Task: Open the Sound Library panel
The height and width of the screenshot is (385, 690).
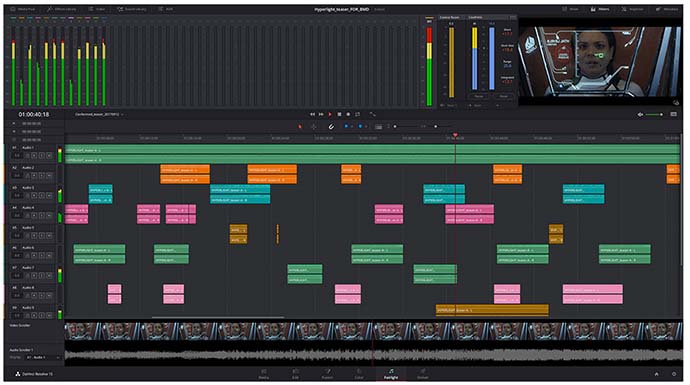Action: [132, 9]
